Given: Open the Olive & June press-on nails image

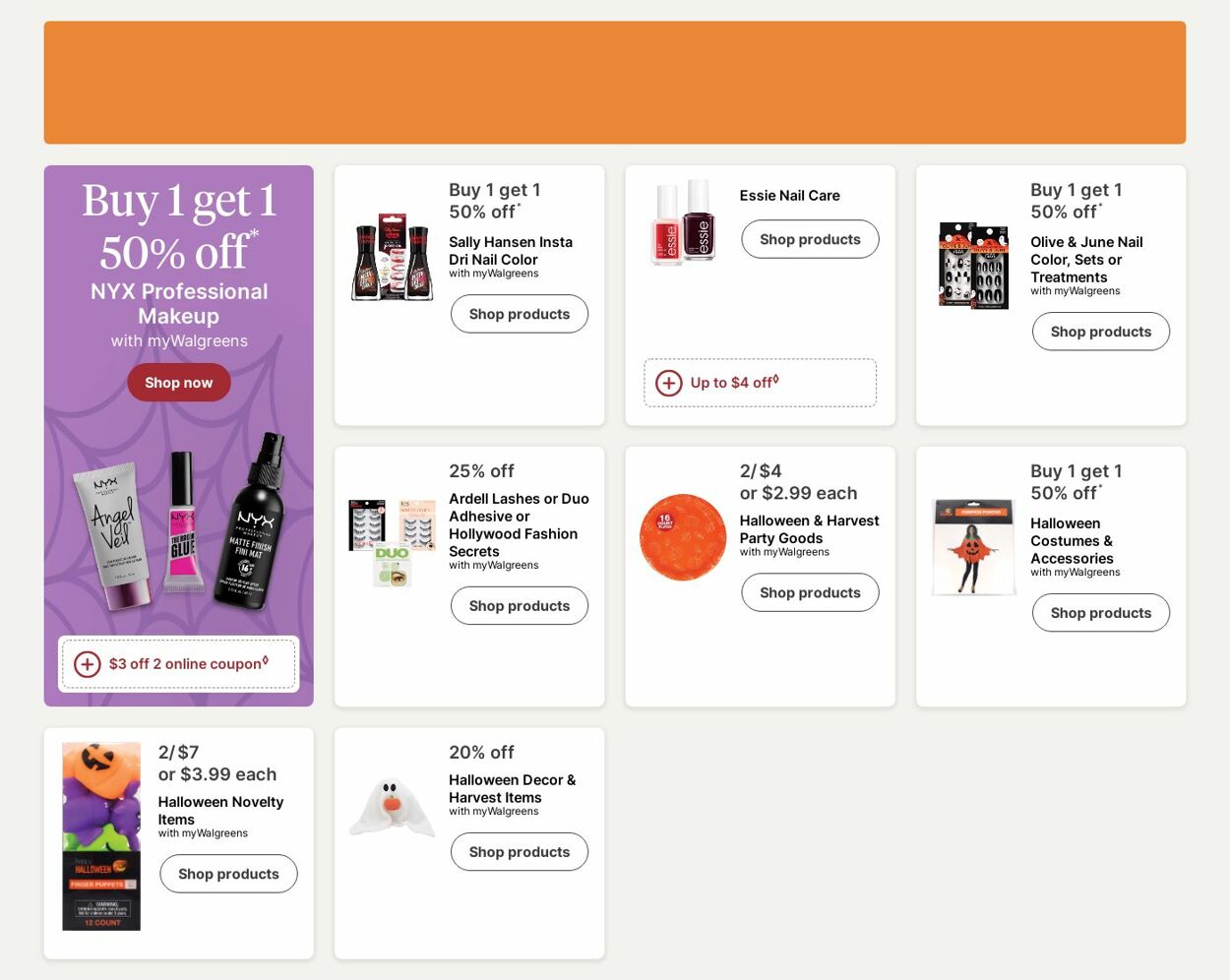Looking at the screenshot, I should 973,265.
